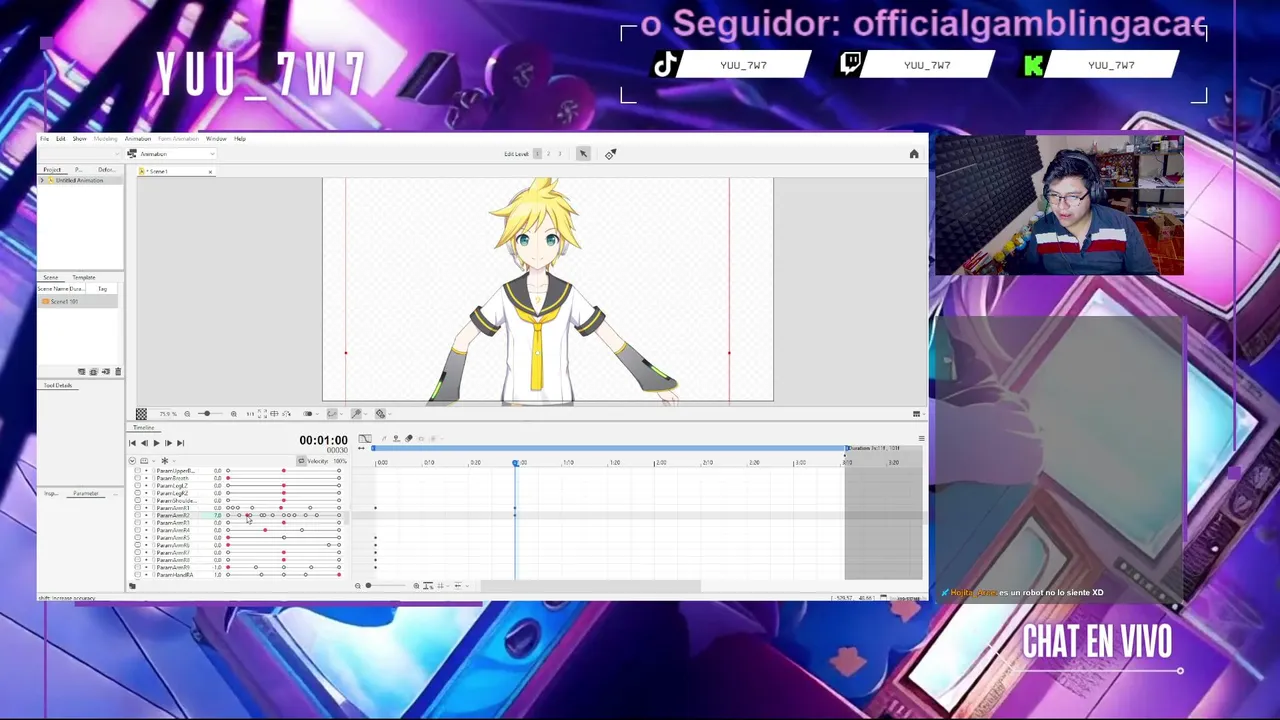Click the canvas zoom out magnifier

pyautogui.click(x=187, y=414)
